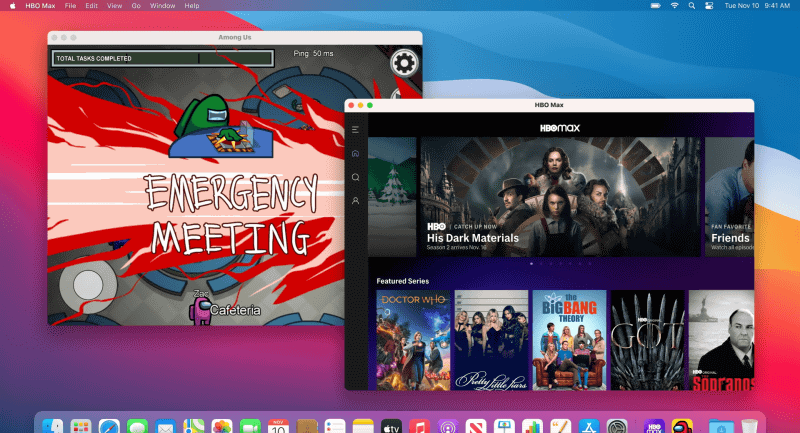Open the Game of Thrones poster

[647, 340]
